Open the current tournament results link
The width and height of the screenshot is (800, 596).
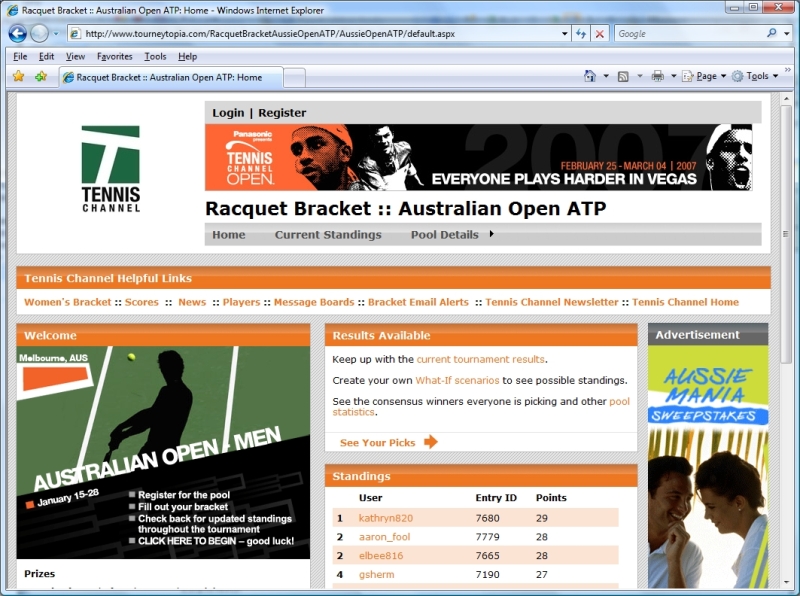[481, 359]
